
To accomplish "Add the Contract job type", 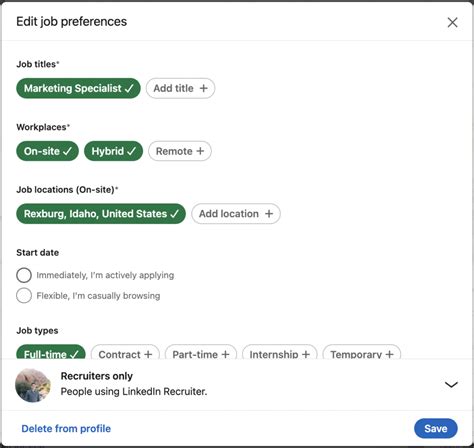I will [125, 353].
